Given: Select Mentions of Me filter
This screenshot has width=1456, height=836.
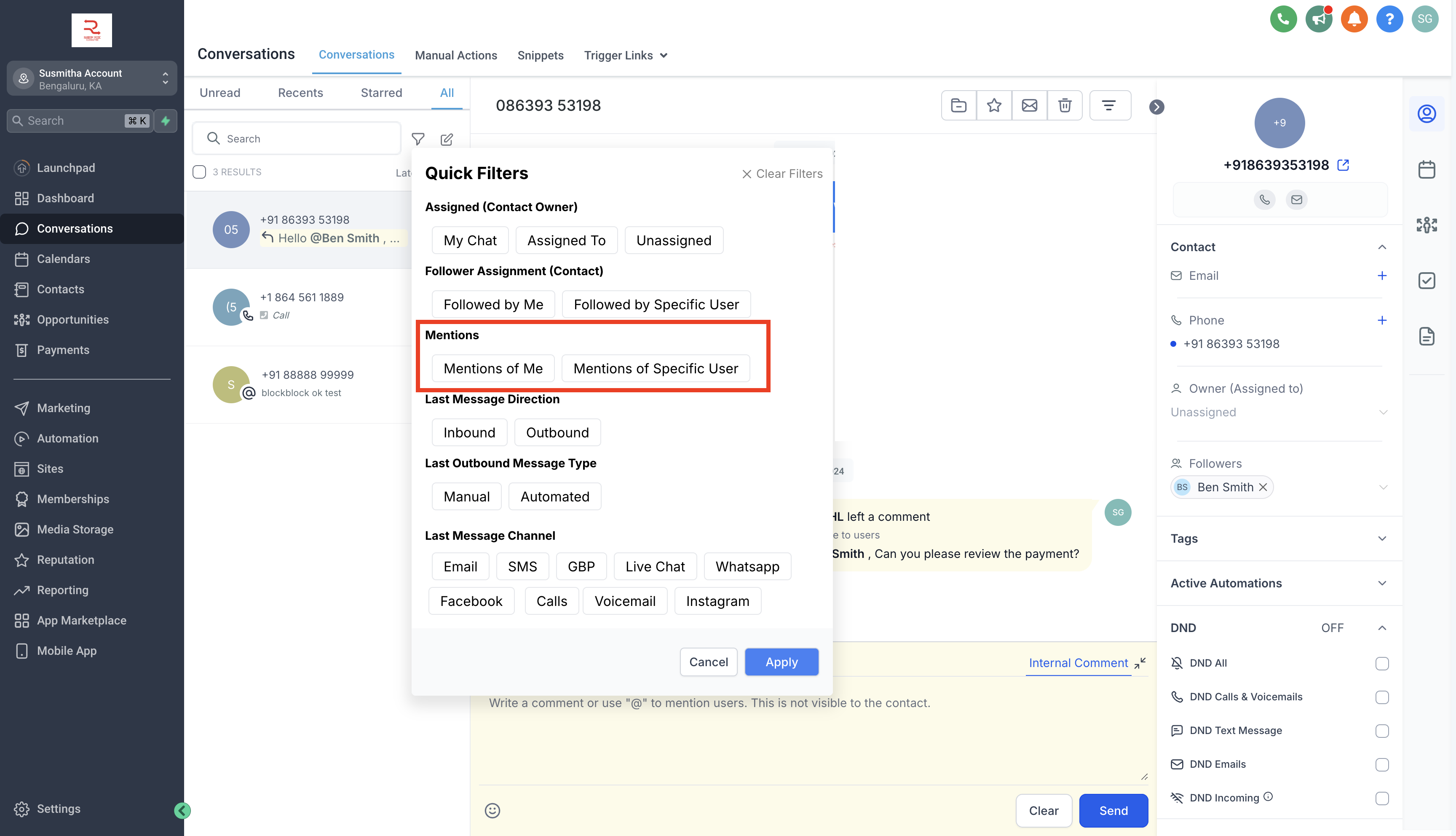Looking at the screenshot, I should tap(492, 369).
